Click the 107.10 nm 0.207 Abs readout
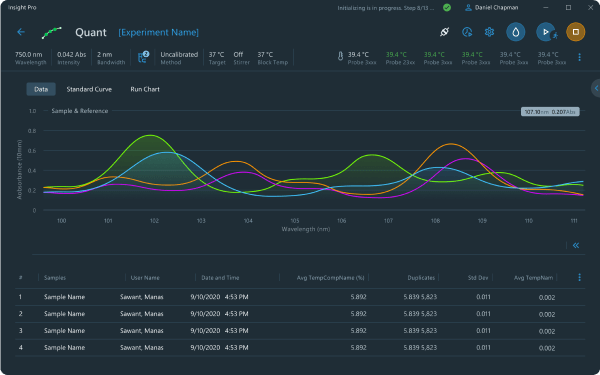This screenshot has height=375, width=600. [550, 112]
